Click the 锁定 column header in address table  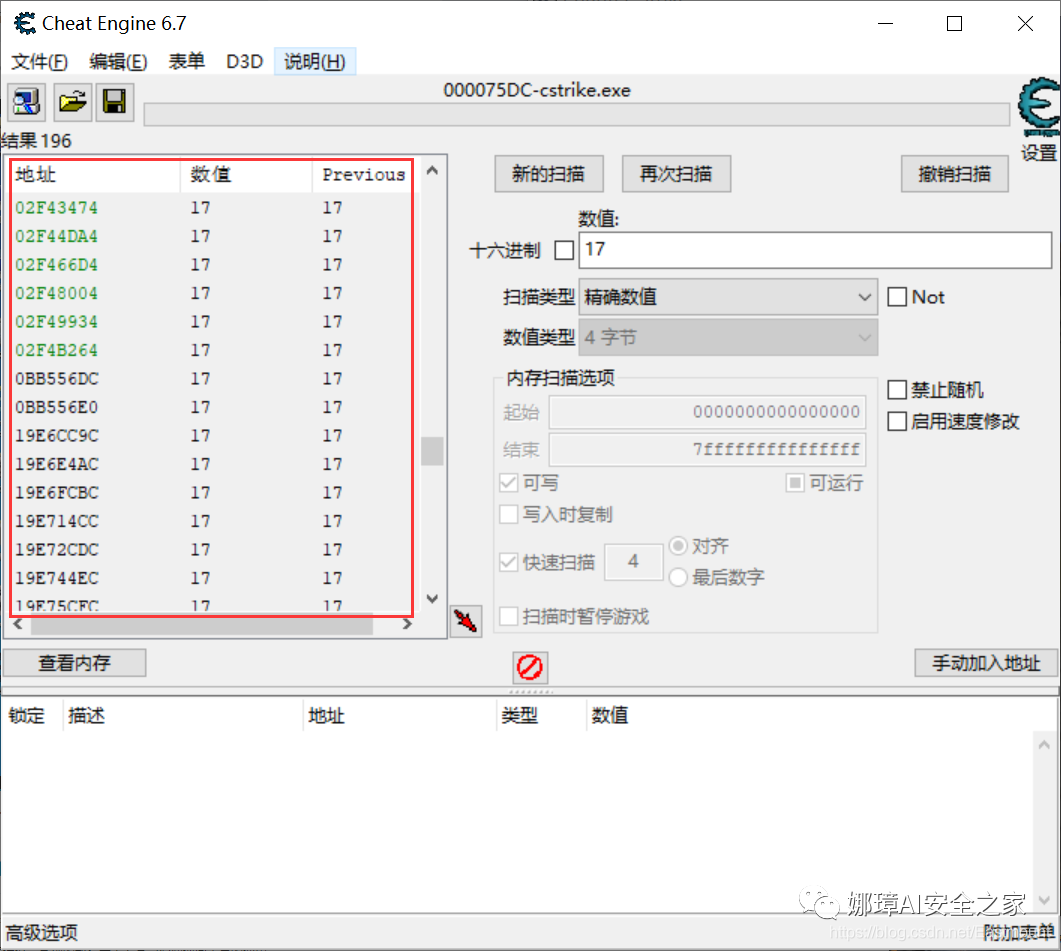(32, 715)
